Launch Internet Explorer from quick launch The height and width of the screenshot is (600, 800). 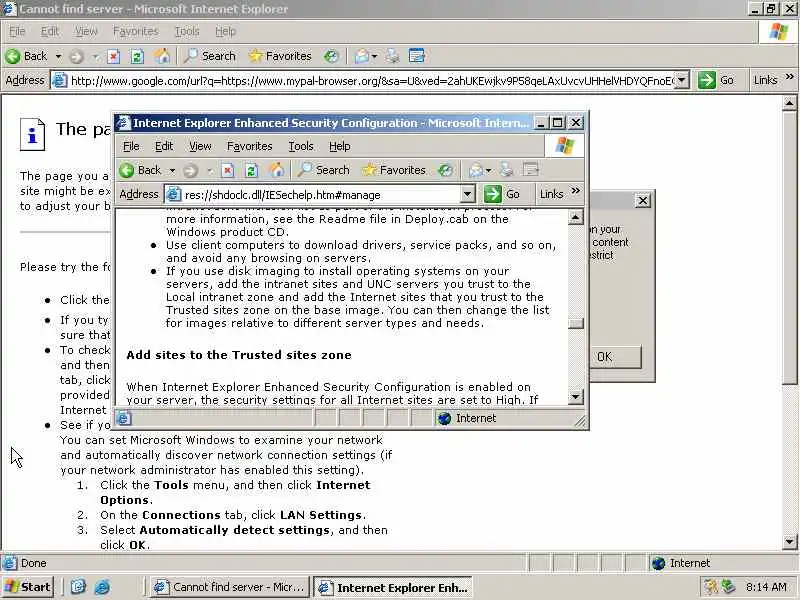pyautogui.click(x=102, y=587)
